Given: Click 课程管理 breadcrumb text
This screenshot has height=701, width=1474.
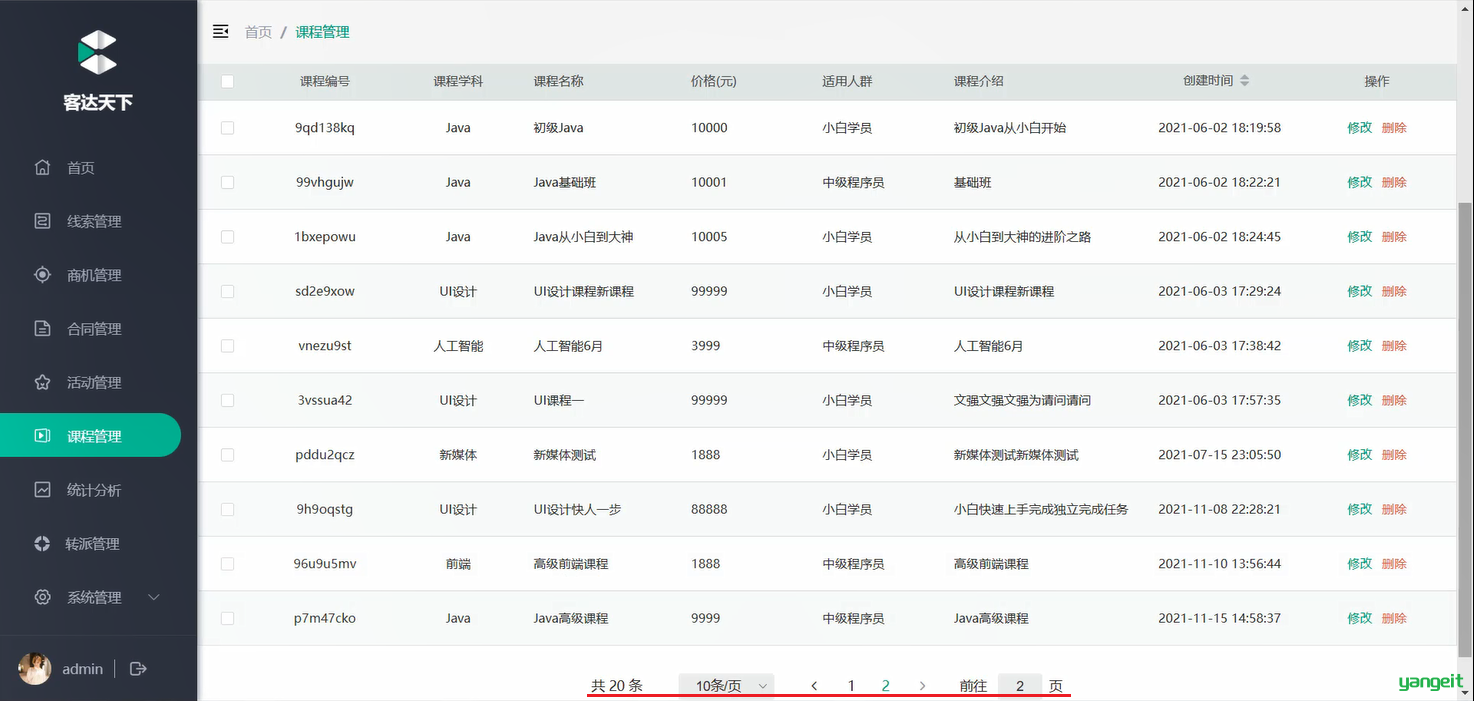Looking at the screenshot, I should [x=322, y=32].
